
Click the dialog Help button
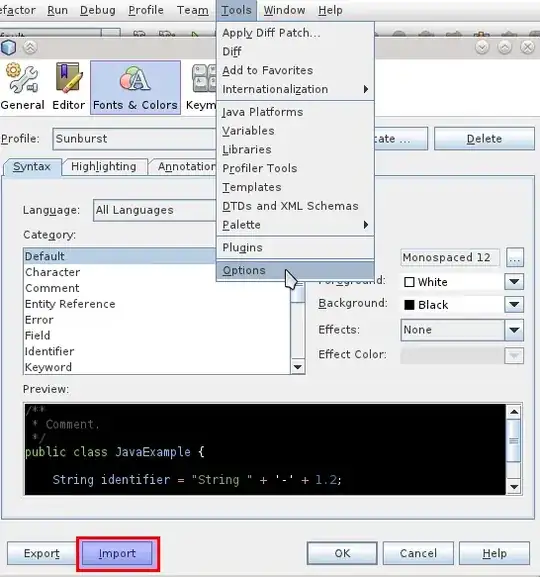(494, 553)
